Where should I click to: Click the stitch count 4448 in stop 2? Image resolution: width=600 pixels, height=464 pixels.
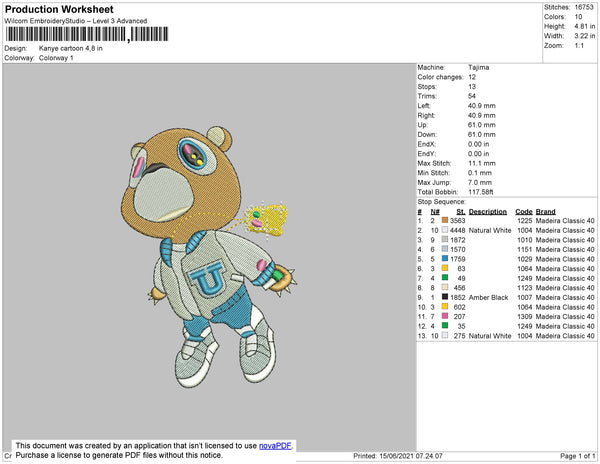(458, 230)
